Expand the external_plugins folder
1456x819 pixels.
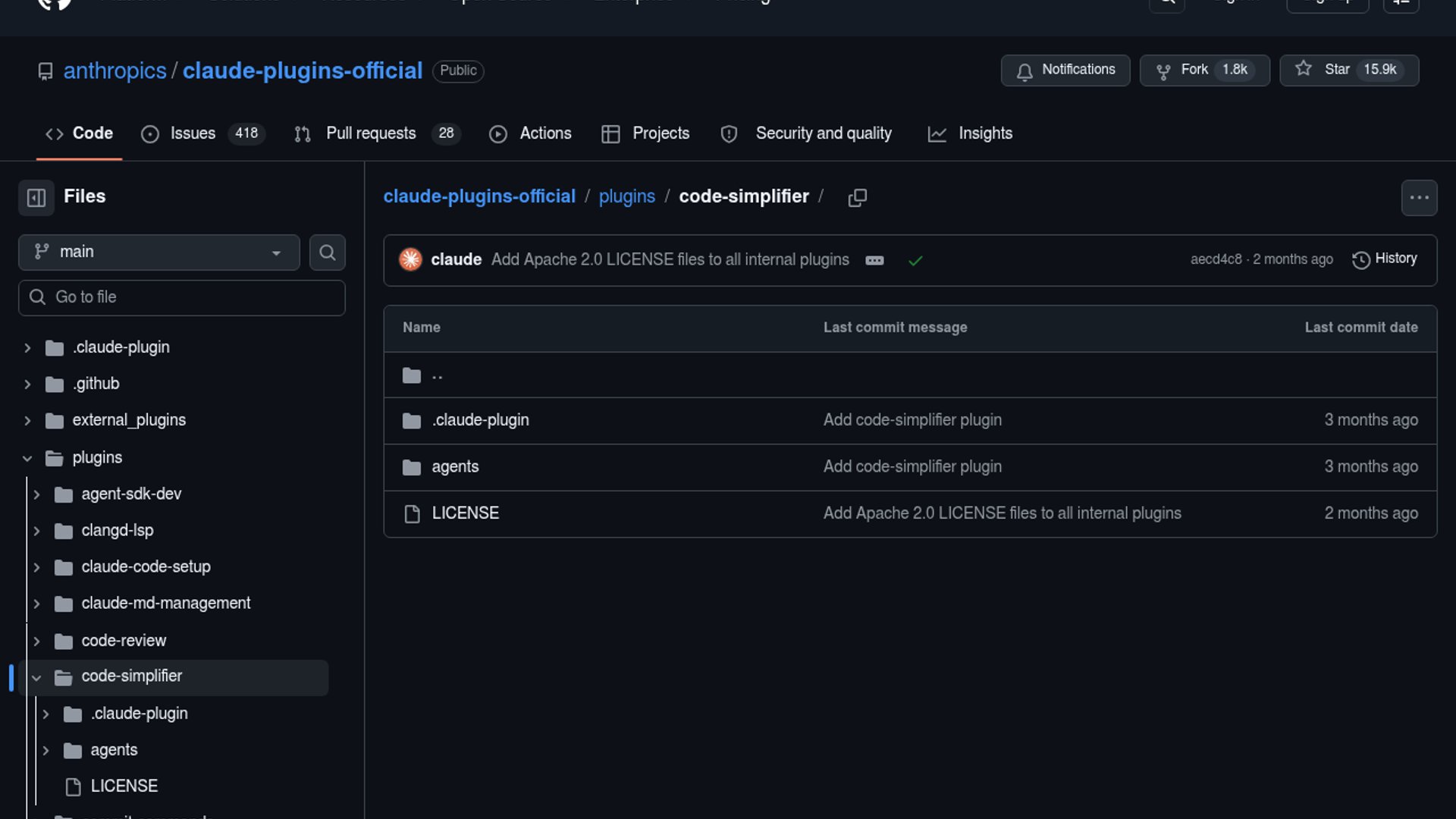tap(27, 420)
